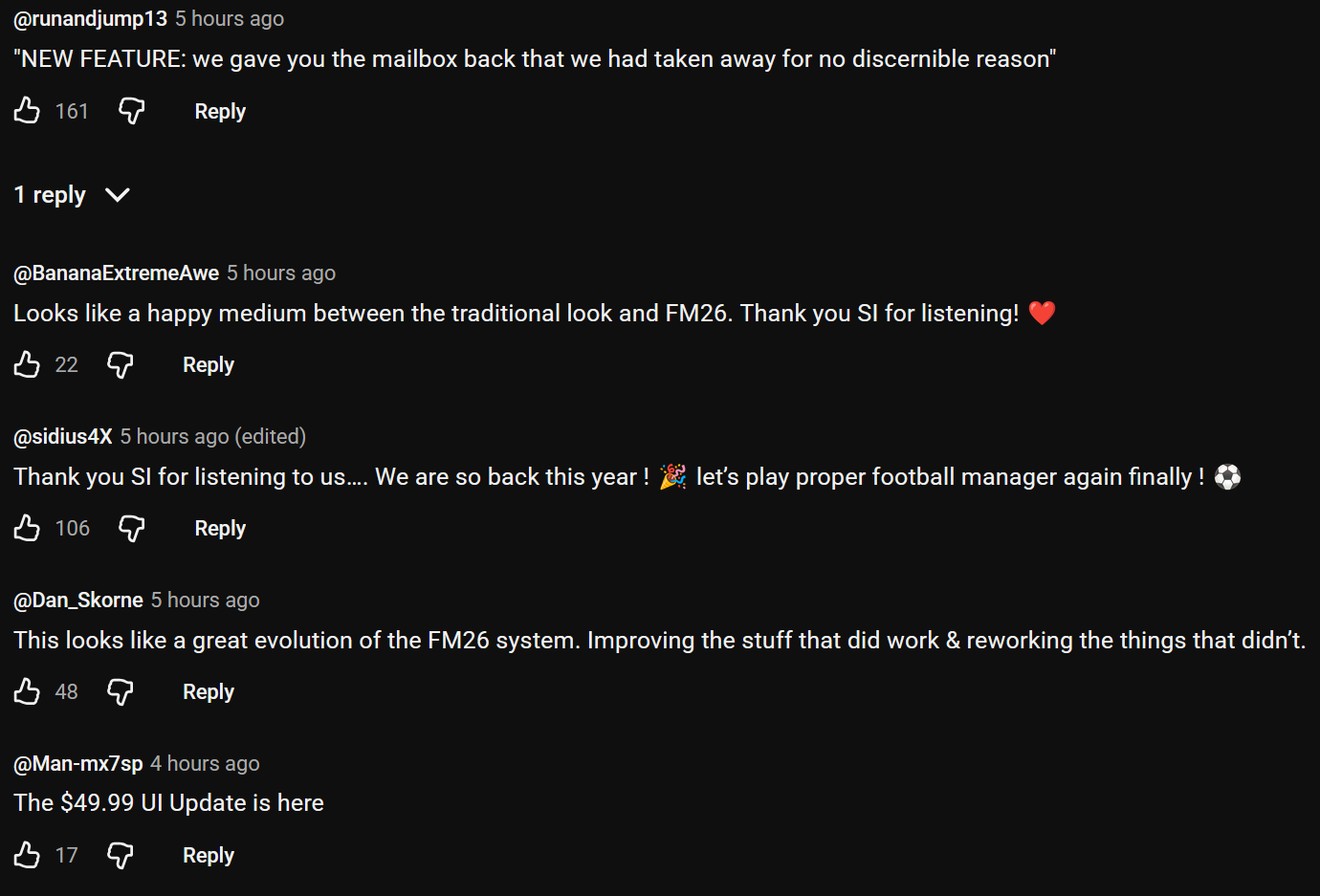1320x896 pixels.
Task: Dislike the @sidius4X comment
Action: pos(132,528)
